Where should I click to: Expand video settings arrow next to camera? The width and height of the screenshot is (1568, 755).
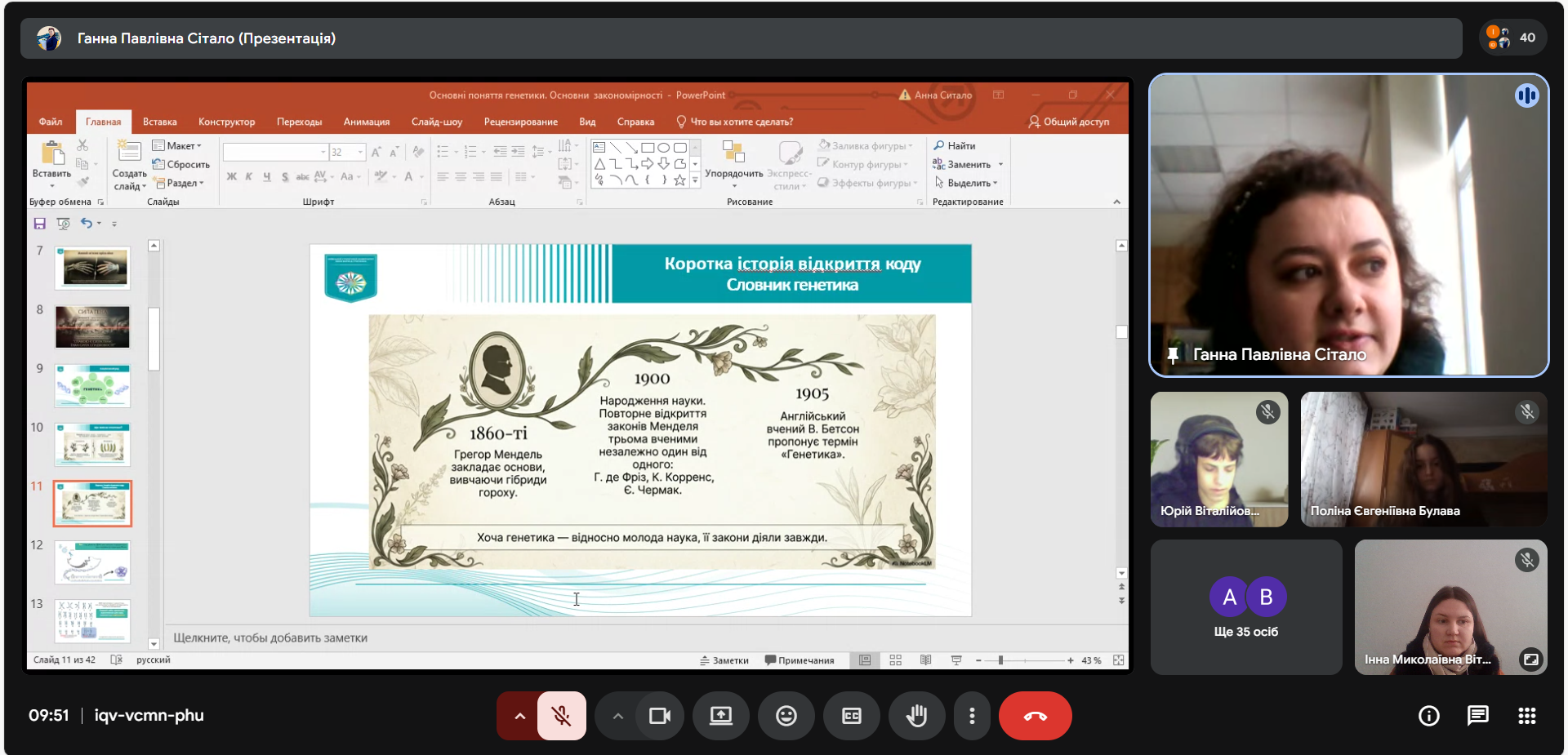click(x=618, y=716)
